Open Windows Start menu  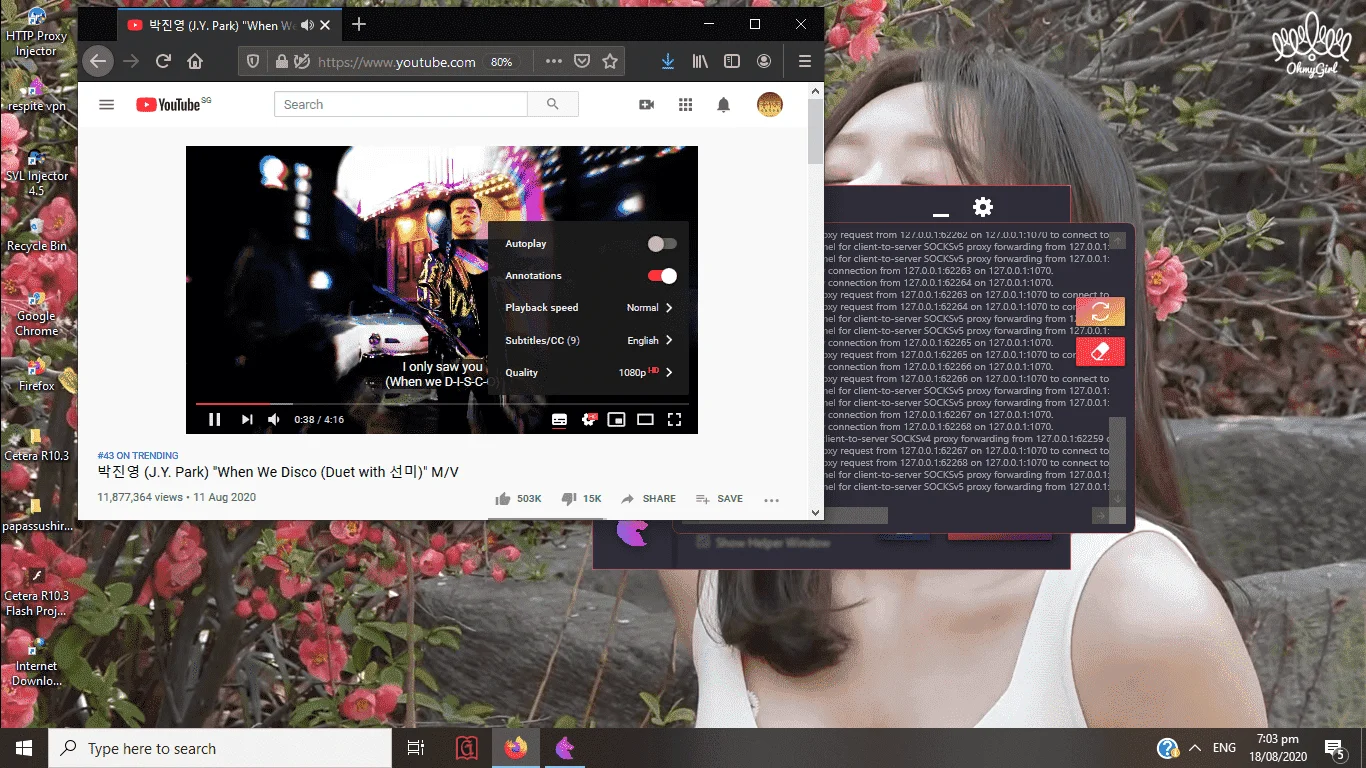24,748
